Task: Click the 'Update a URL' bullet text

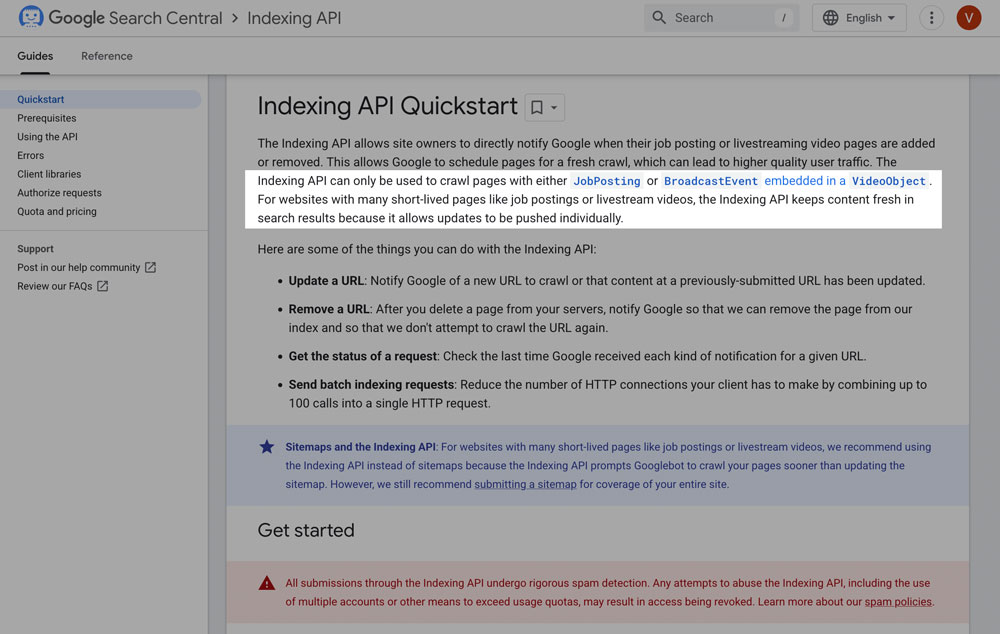Action: coord(326,281)
